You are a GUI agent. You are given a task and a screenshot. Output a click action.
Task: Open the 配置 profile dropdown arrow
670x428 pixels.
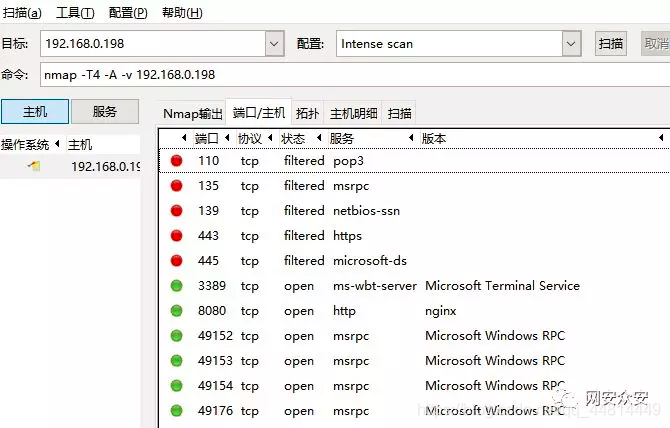[x=571, y=44]
